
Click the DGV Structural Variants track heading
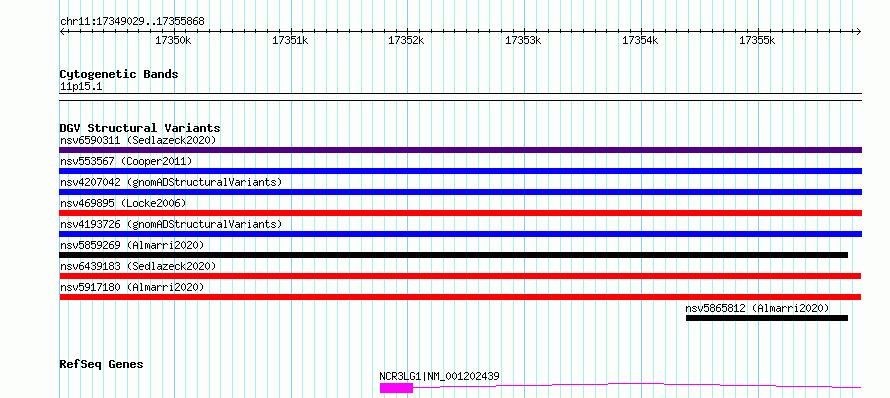(140, 128)
